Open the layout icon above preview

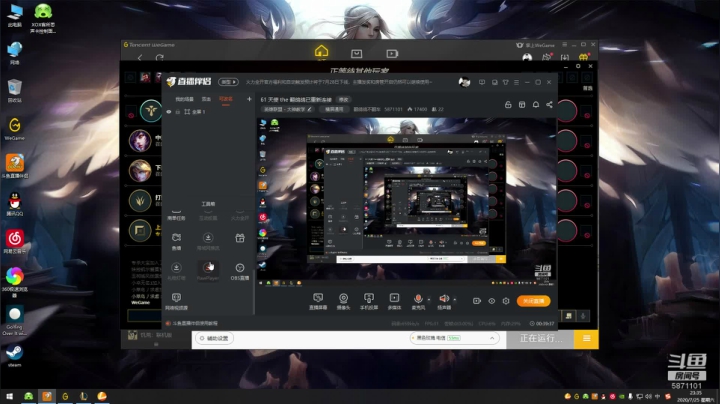[522, 105]
